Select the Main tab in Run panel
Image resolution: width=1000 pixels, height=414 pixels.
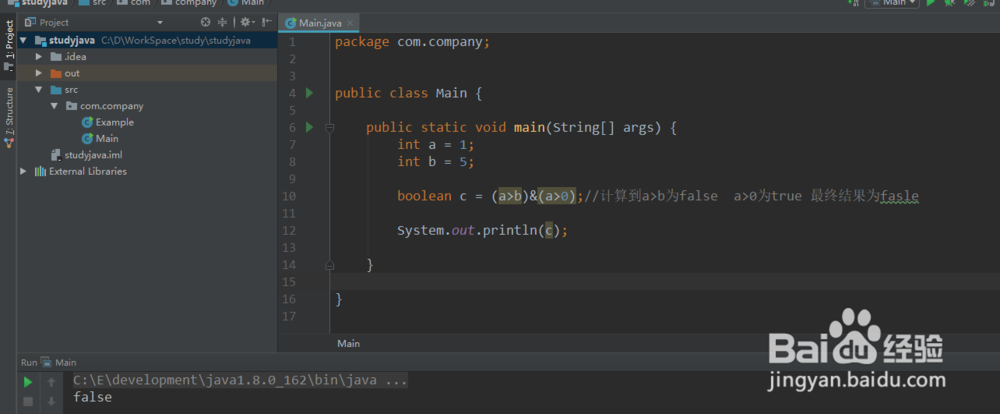[x=59, y=362]
